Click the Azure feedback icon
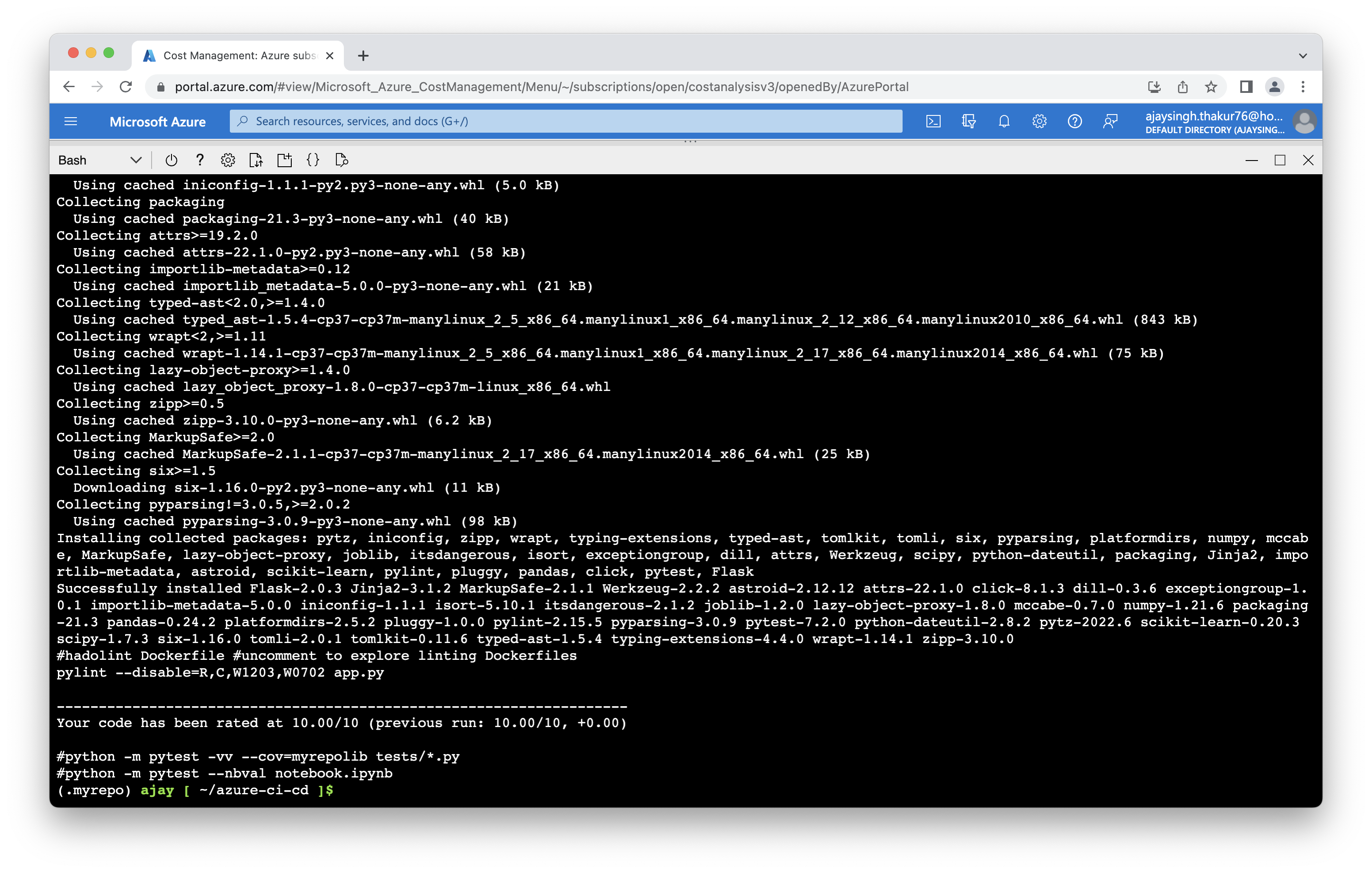Image resolution: width=1372 pixels, height=873 pixels. tap(1110, 122)
